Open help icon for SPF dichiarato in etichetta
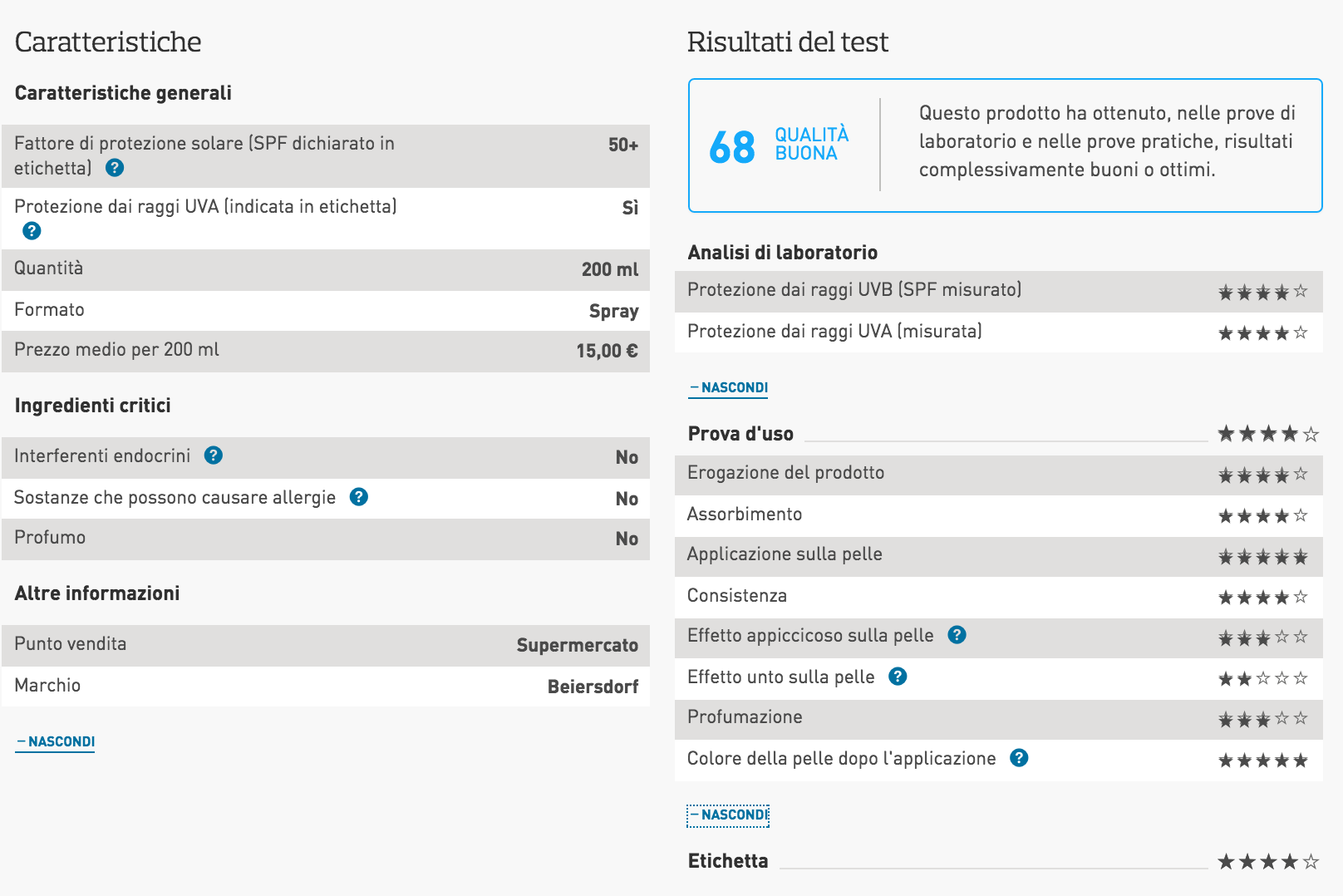This screenshot has width=1343, height=896. (115, 168)
